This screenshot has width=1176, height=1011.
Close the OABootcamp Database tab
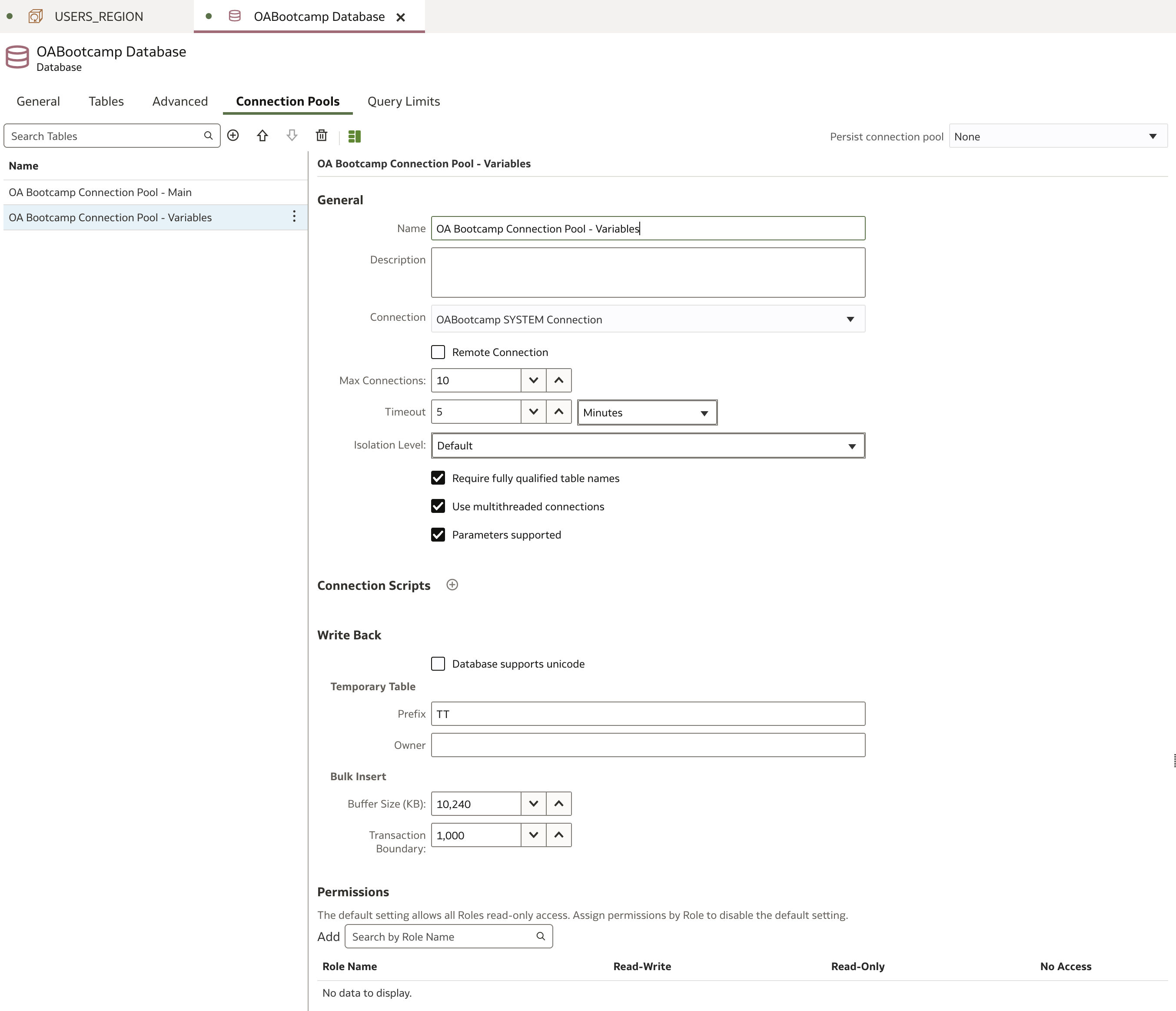click(401, 17)
